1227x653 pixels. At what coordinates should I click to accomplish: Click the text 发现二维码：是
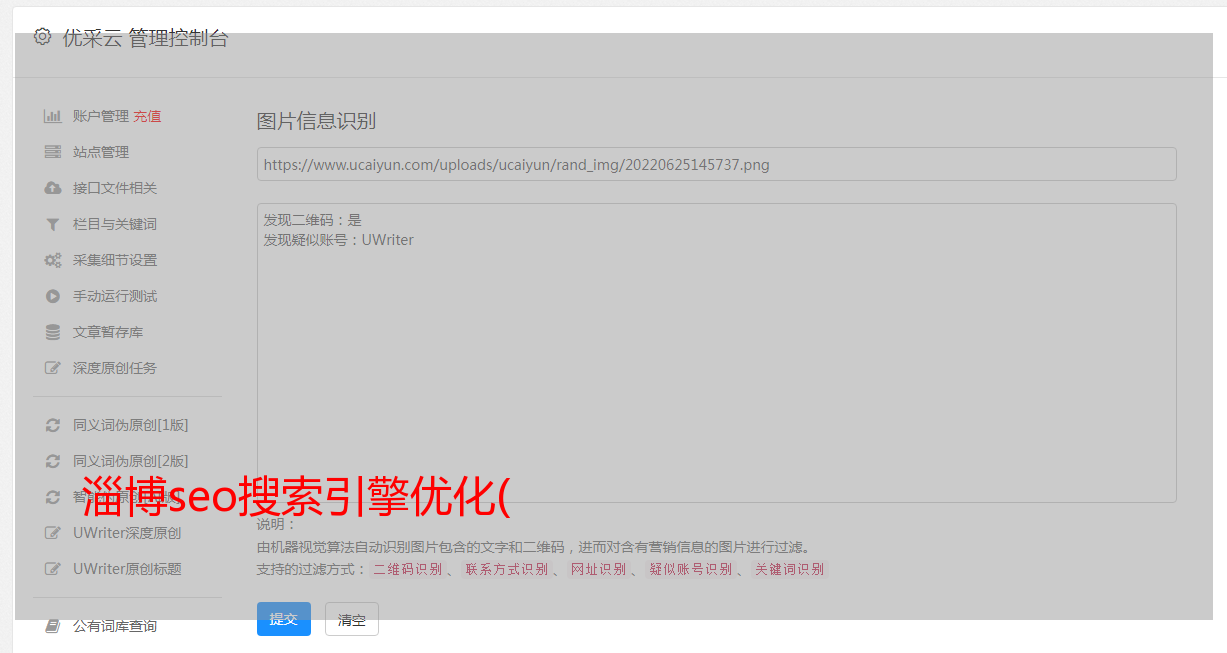point(312,220)
